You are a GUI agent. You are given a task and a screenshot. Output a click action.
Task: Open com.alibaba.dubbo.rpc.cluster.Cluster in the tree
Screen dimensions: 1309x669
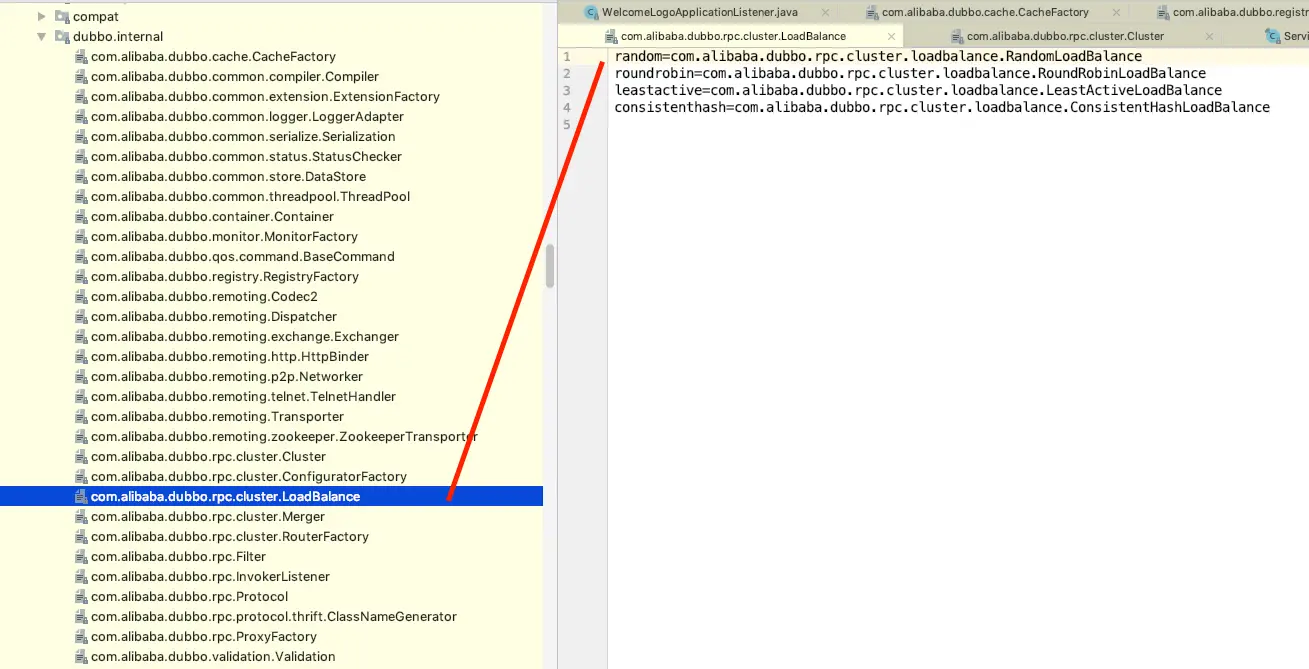tap(208, 457)
